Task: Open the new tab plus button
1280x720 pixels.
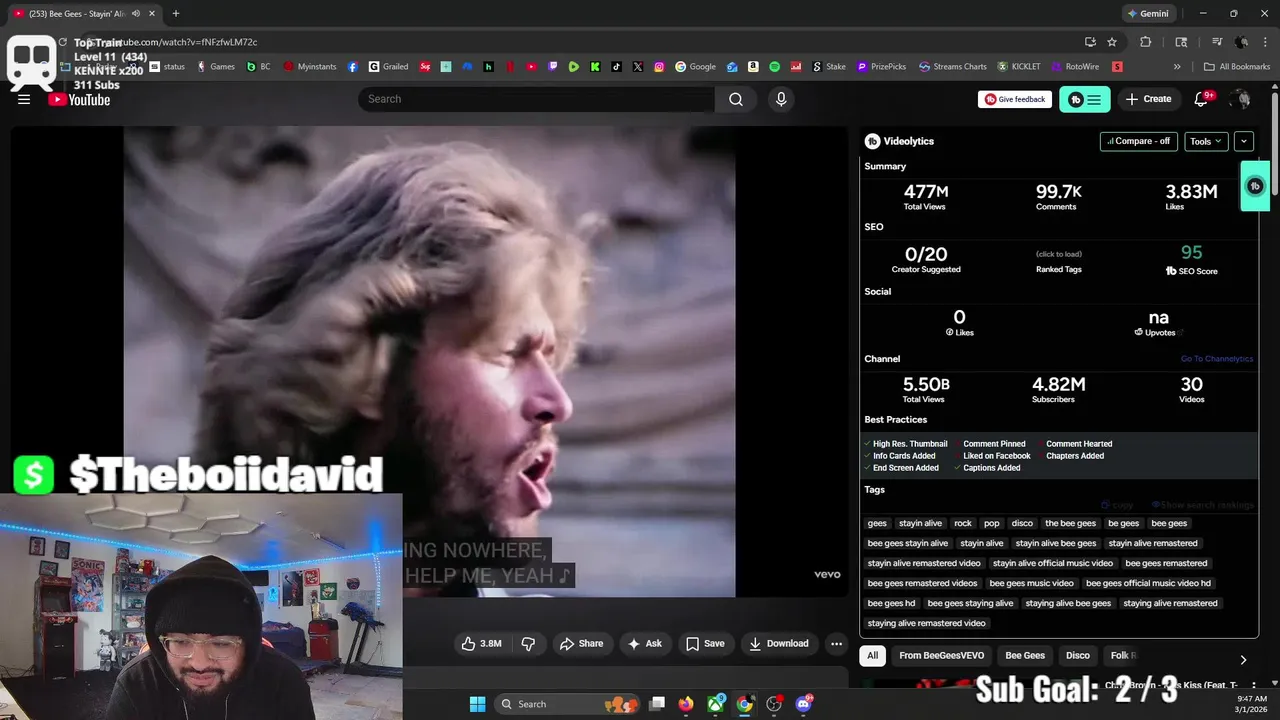Action: point(176,13)
